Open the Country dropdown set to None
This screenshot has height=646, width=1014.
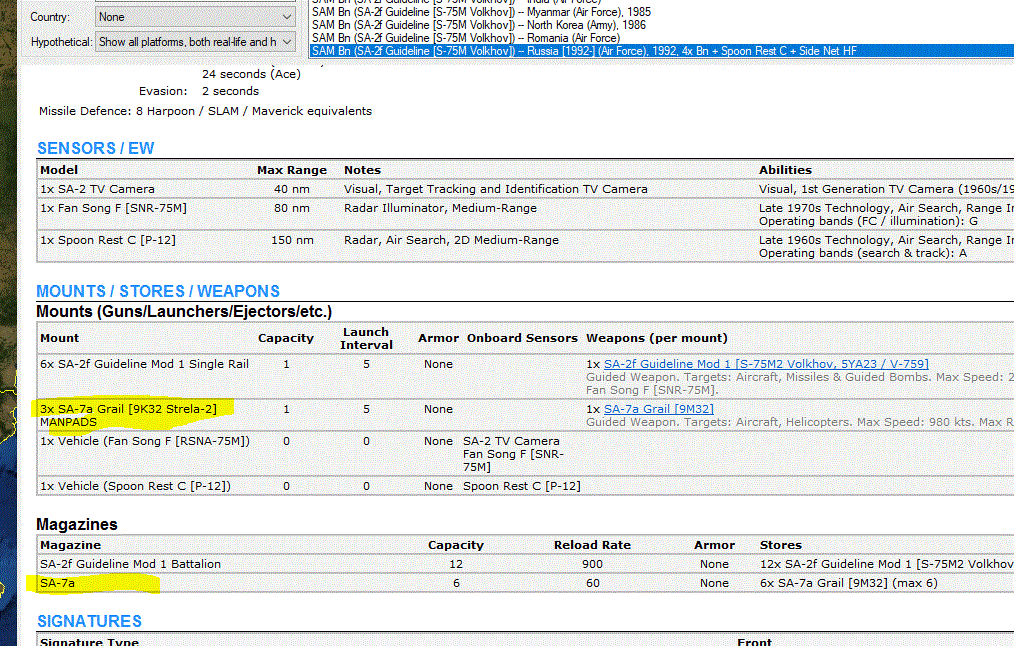pyautogui.click(x=195, y=17)
